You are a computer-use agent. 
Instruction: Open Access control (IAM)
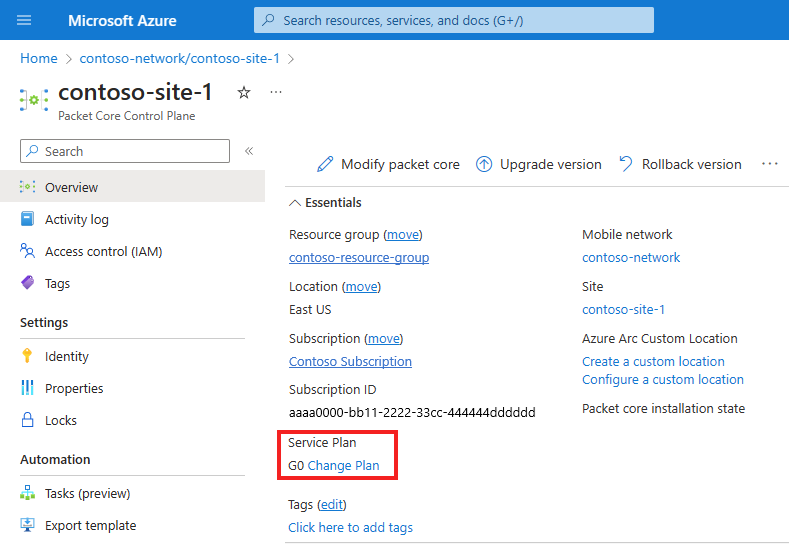(104, 252)
